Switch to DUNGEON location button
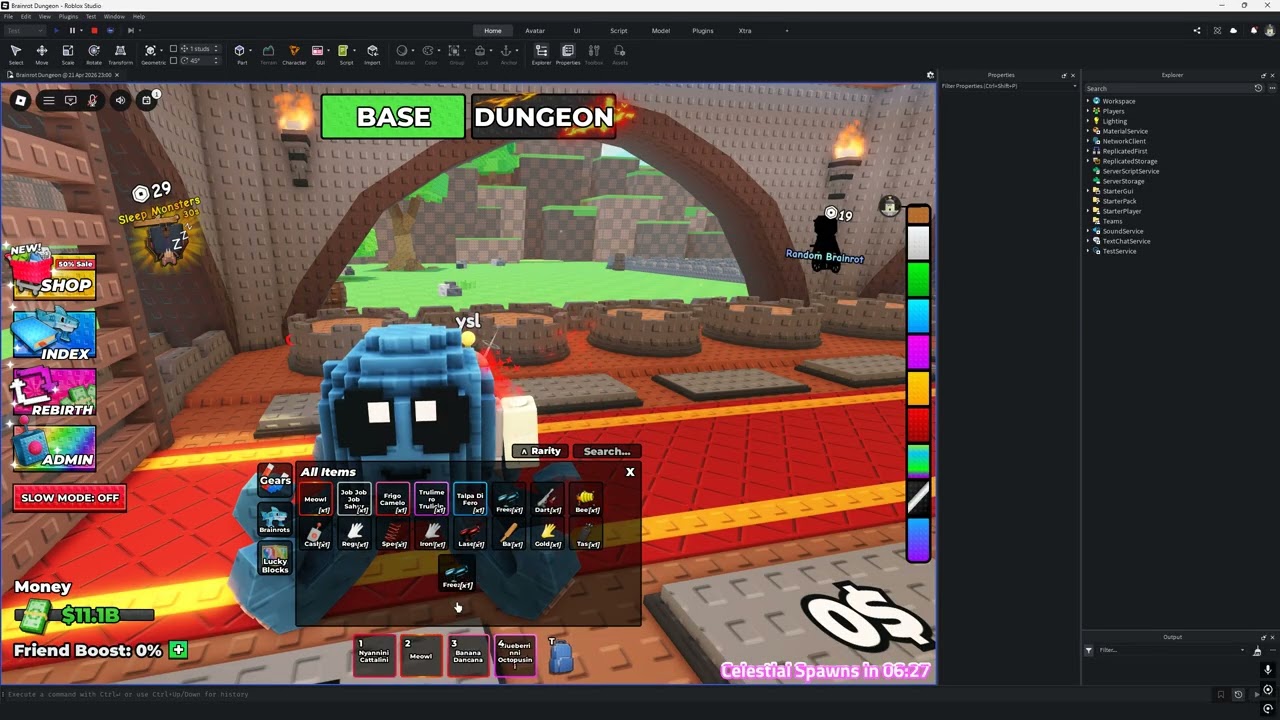The height and width of the screenshot is (720, 1280). coord(543,117)
